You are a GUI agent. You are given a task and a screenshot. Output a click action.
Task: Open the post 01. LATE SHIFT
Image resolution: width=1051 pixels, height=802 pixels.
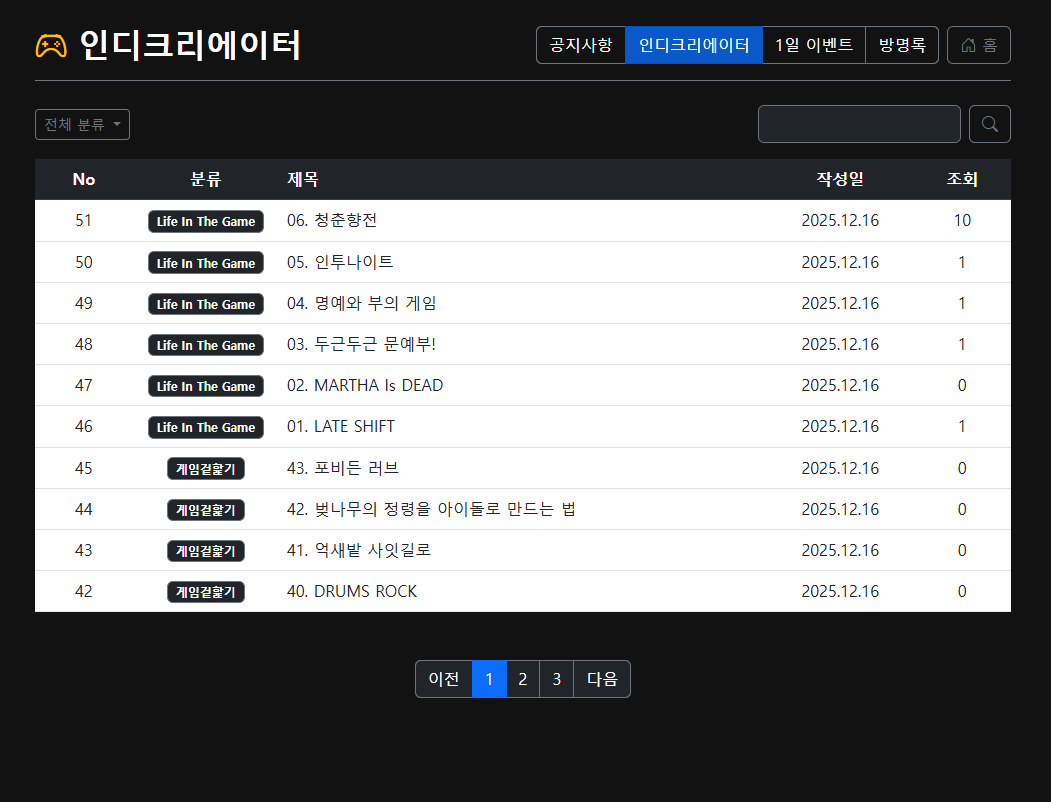(341, 426)
